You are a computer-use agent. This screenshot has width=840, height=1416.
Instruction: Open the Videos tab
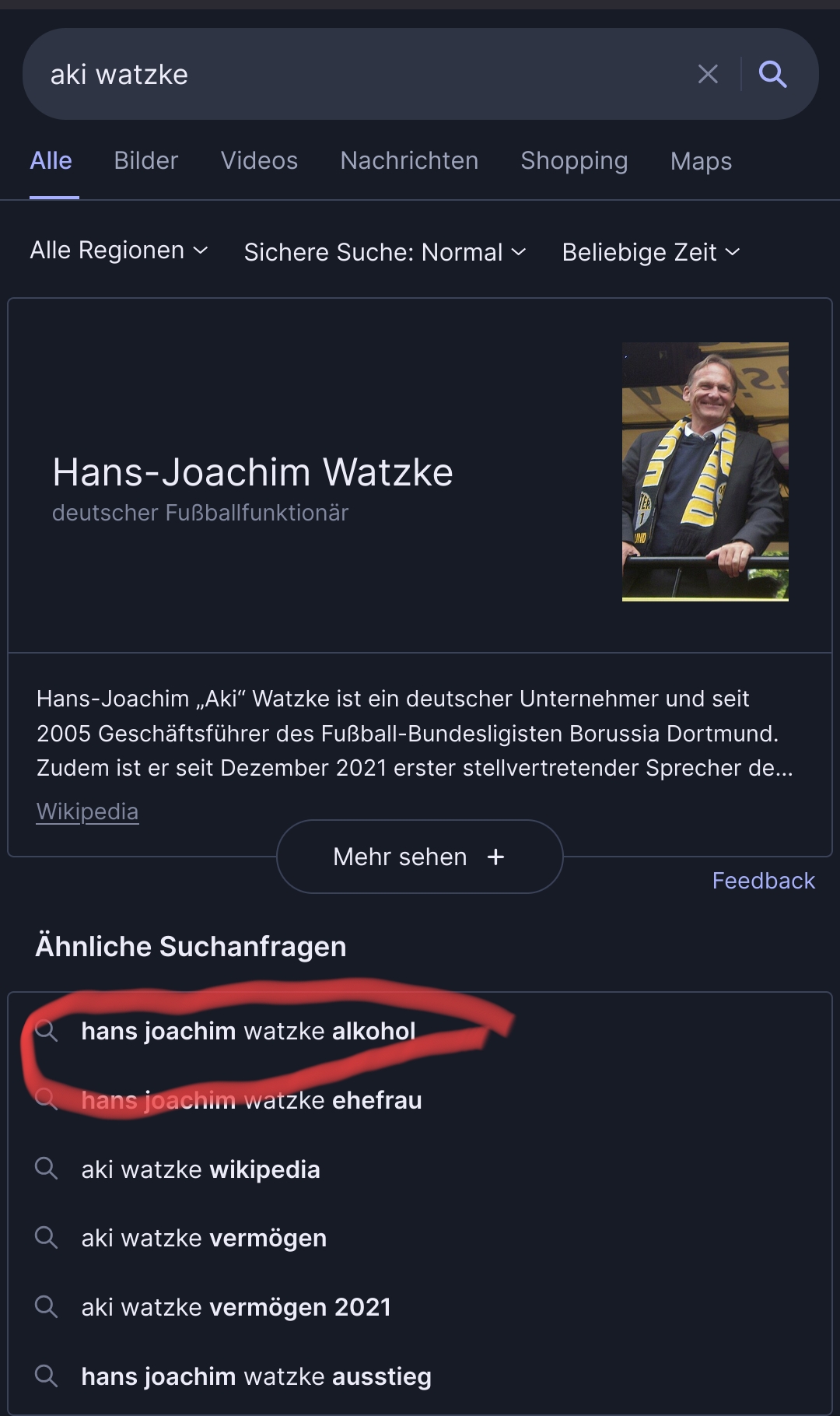[259, 160]
